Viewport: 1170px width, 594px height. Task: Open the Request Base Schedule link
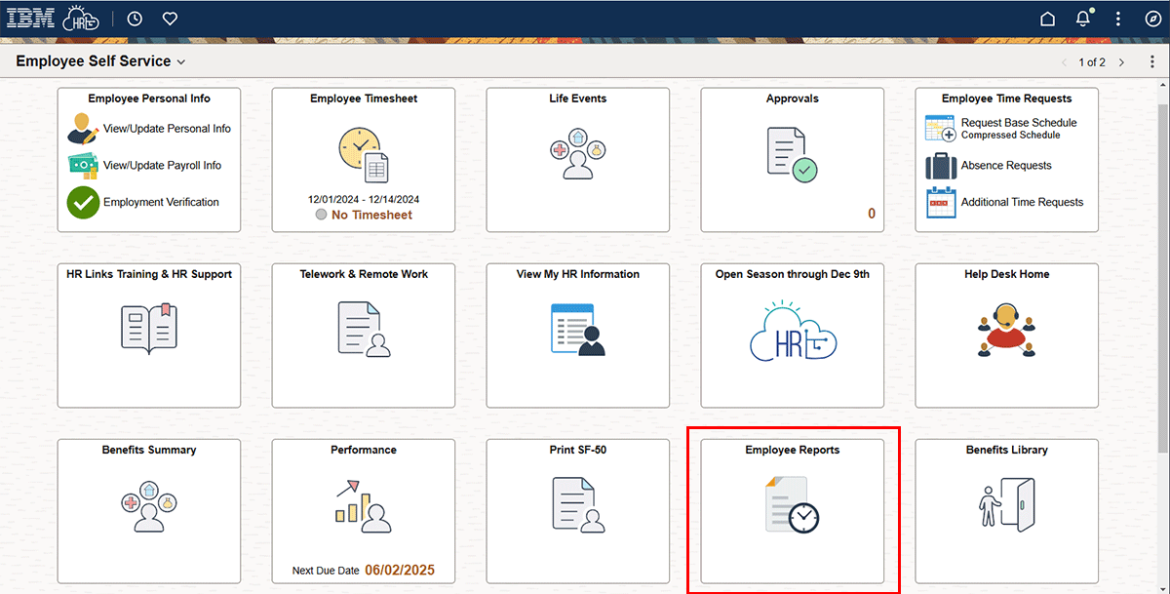click(1019, 123)
